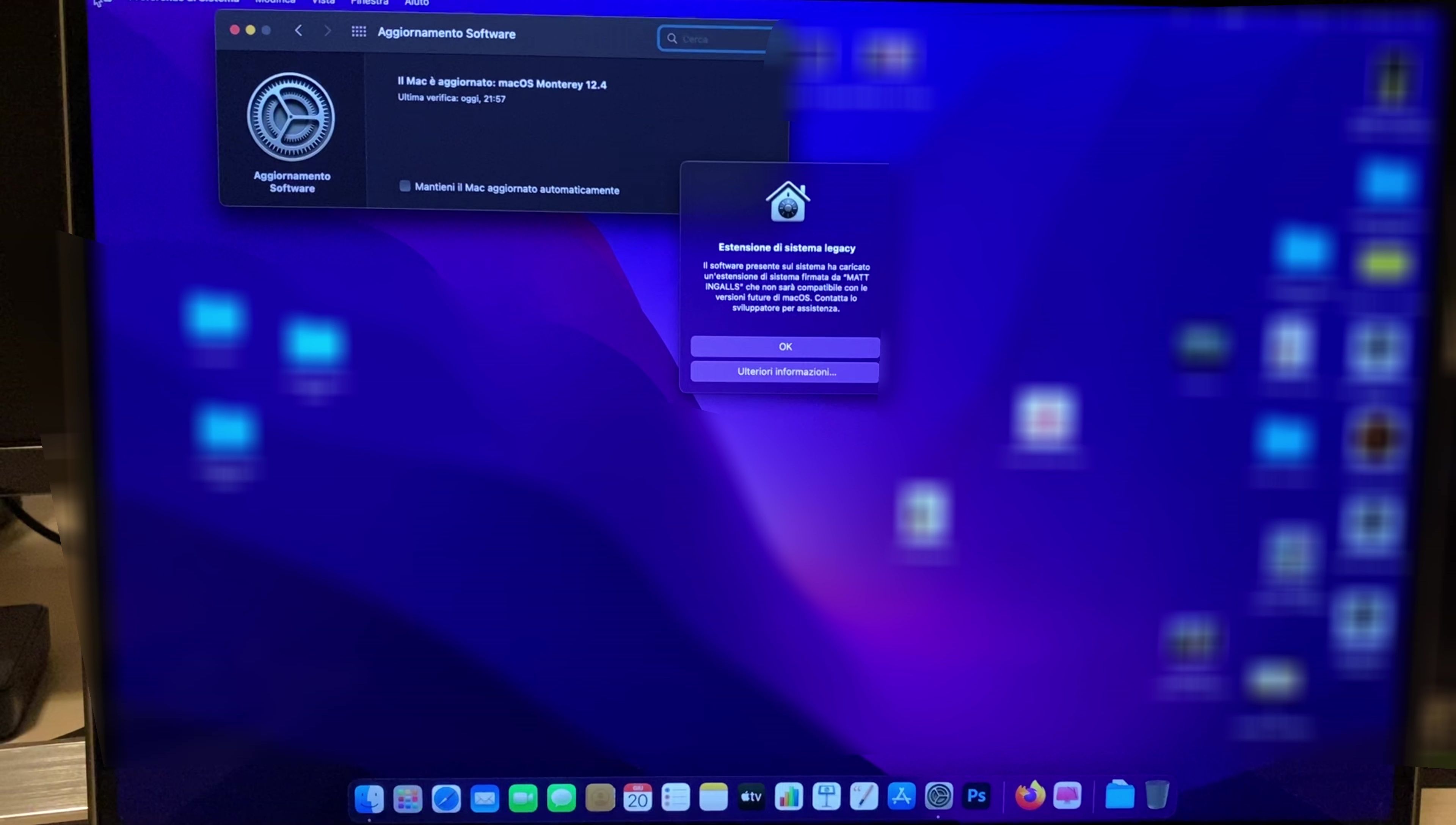1456x825 pixels.
Task: Open Keynote from the Dock
Action: (827, 797)
